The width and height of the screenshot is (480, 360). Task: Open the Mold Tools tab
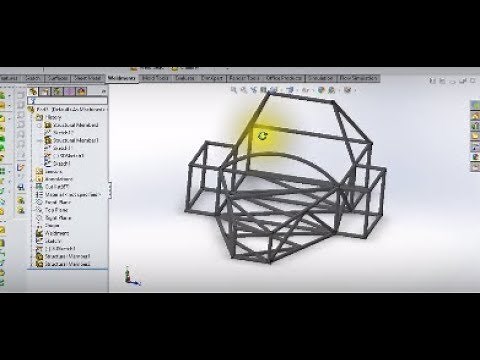(x=155, y=78)
